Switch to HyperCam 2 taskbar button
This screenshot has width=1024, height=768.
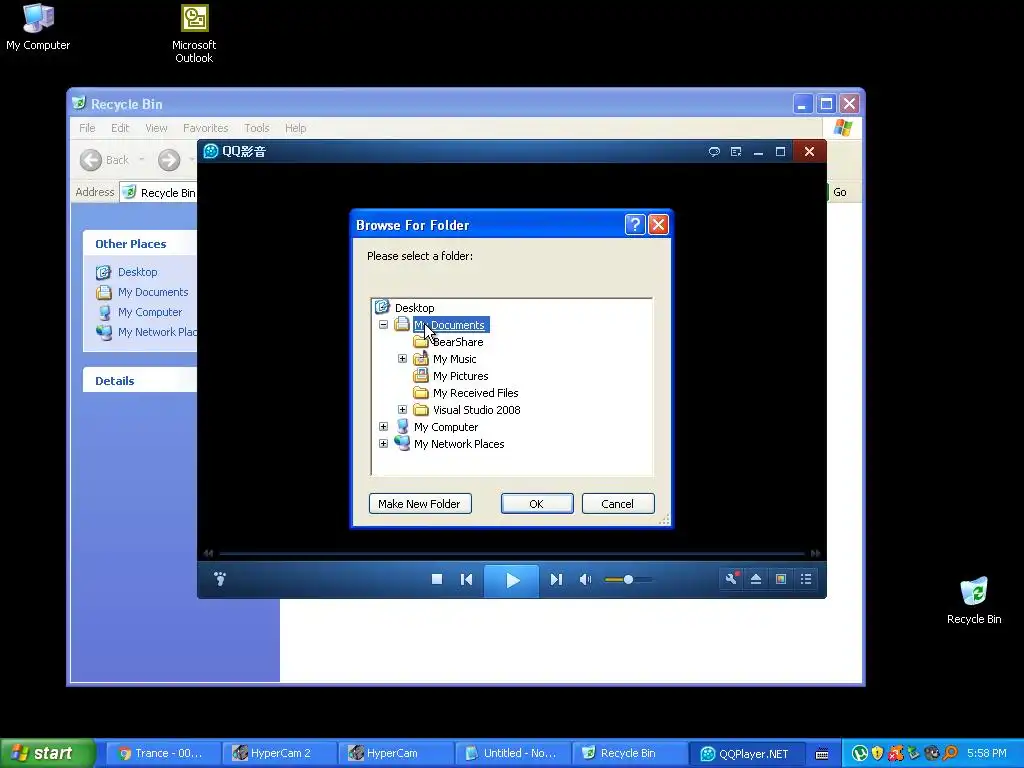pyautogui.click(x=279, y=753)
